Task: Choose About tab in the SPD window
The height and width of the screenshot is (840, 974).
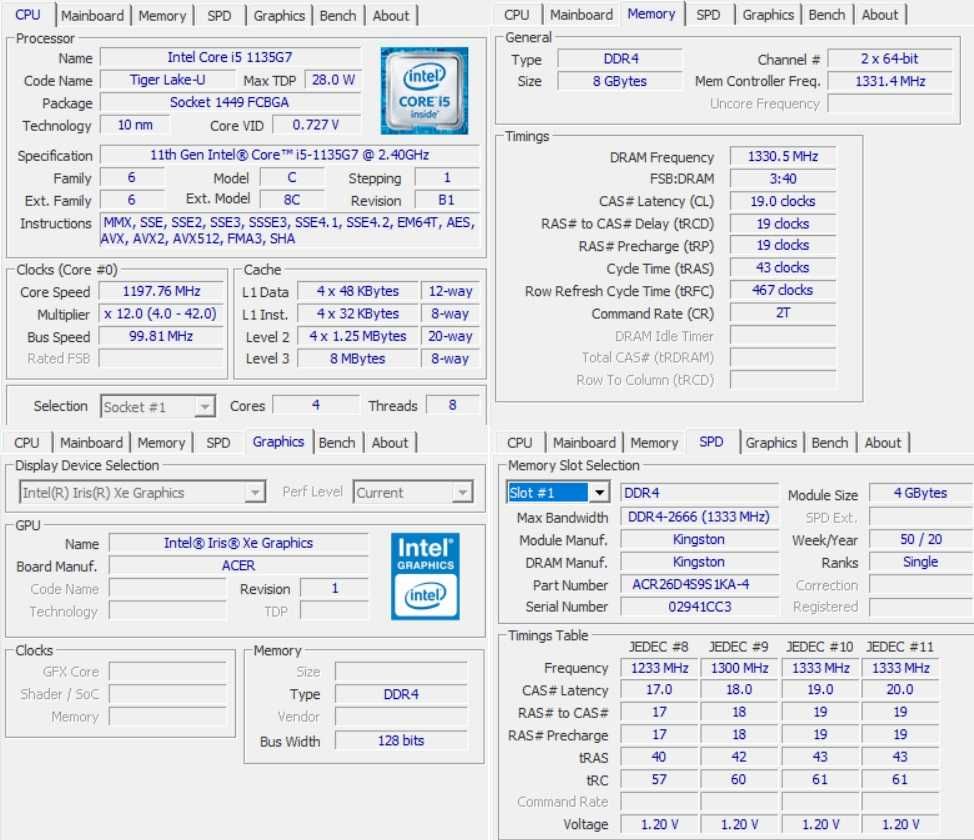Action: 883,443
